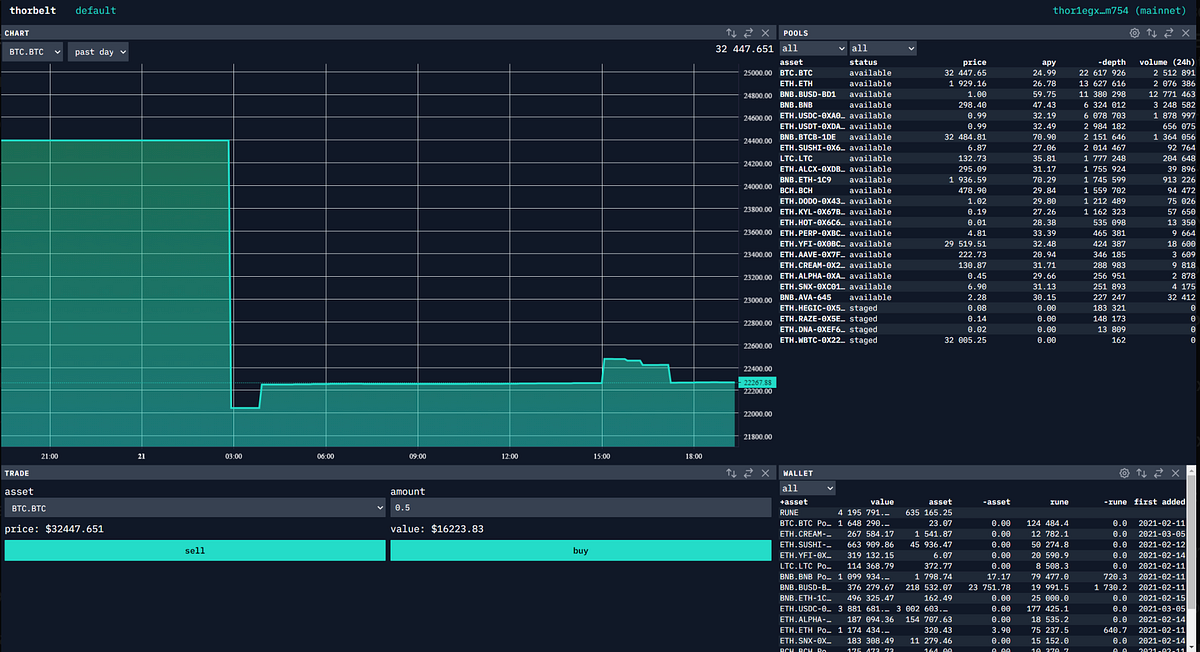Select the ETH.ETH row in Pools

click(x=988, y=83)
